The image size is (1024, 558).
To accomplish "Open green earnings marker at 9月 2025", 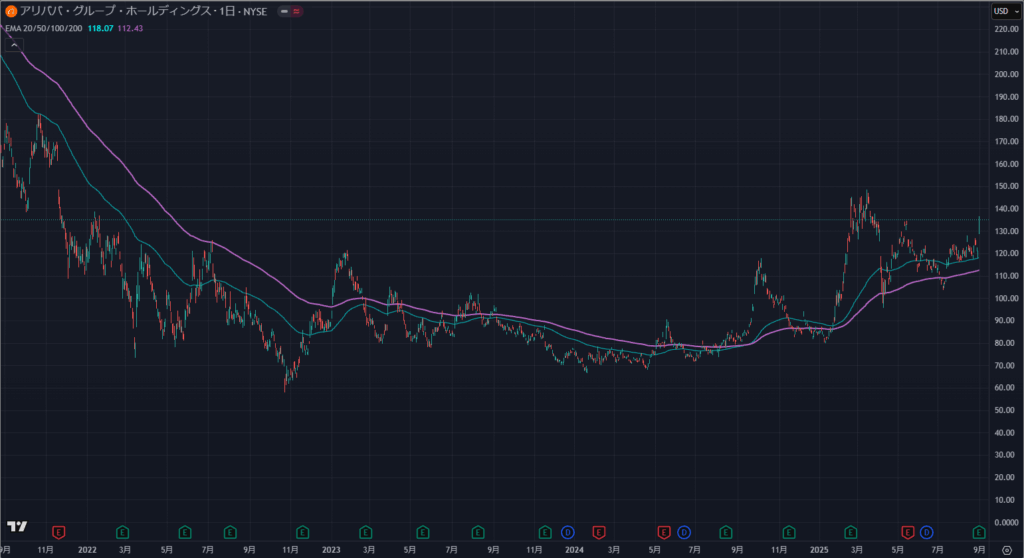I will coord(979,533).
